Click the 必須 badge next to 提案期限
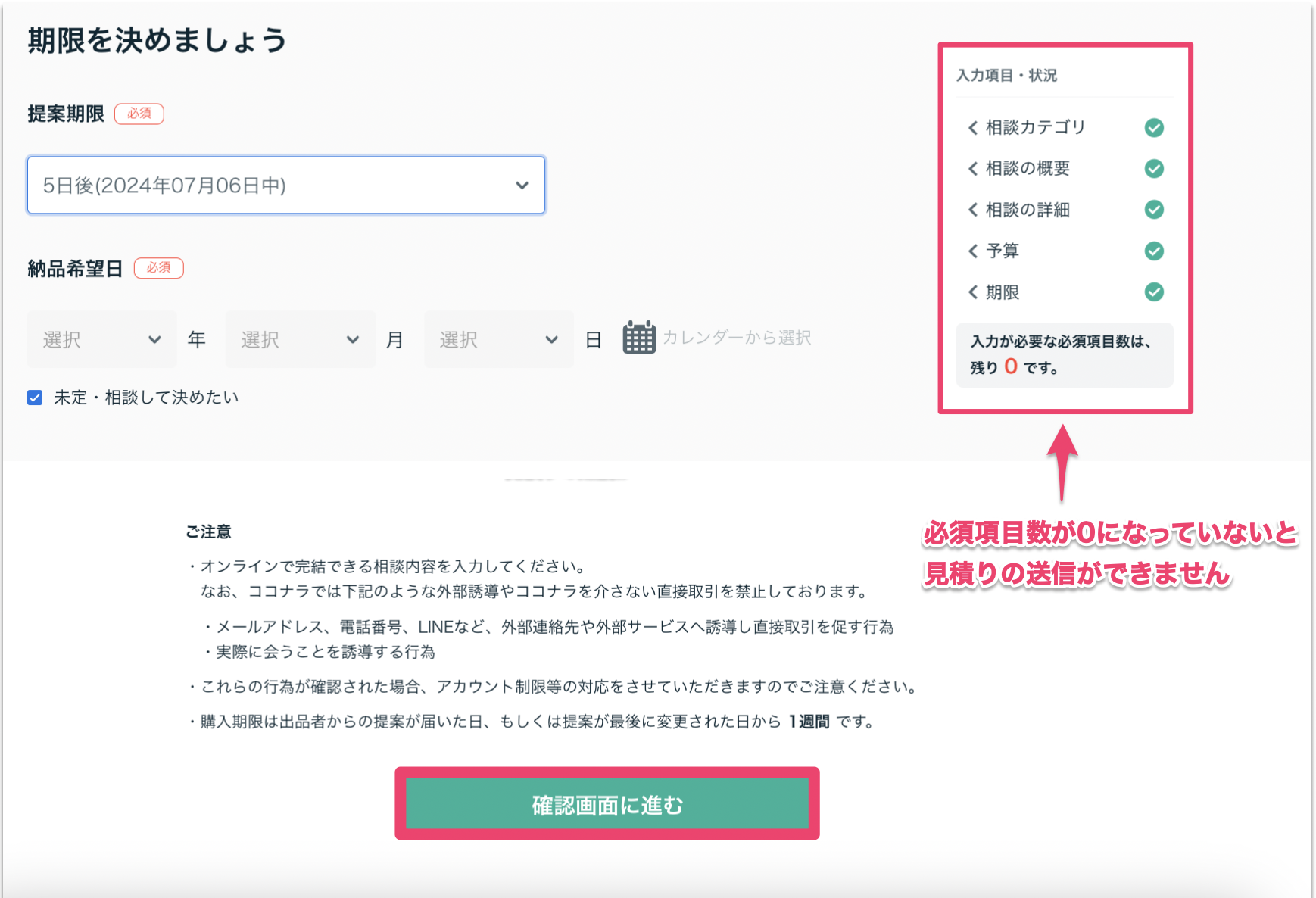This screenshot has height=898, width=1316. 139,114
